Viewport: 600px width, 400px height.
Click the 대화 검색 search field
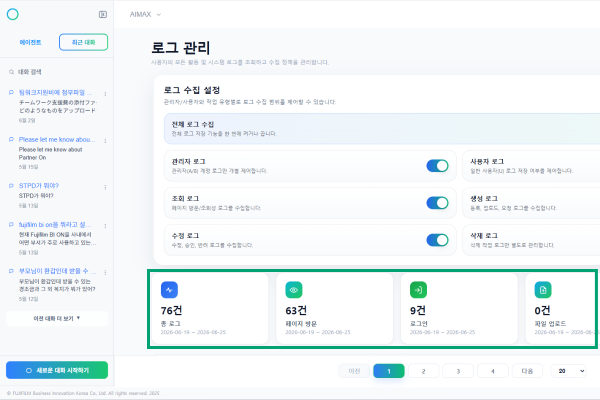coord(57,72)
